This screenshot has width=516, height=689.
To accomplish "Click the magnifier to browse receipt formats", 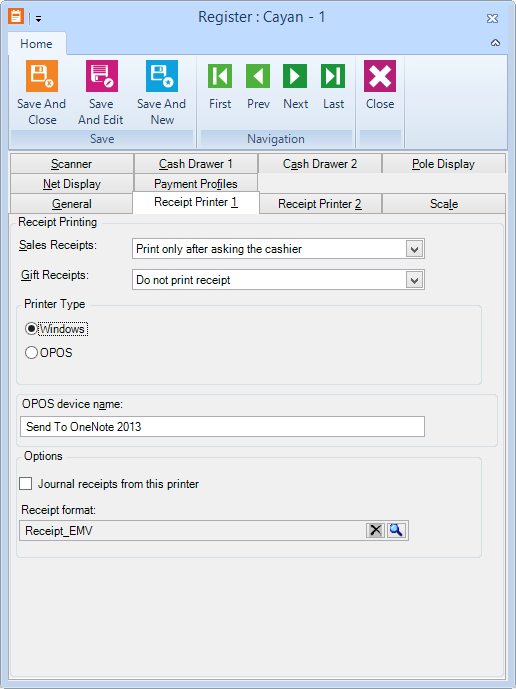I will 396,530.
